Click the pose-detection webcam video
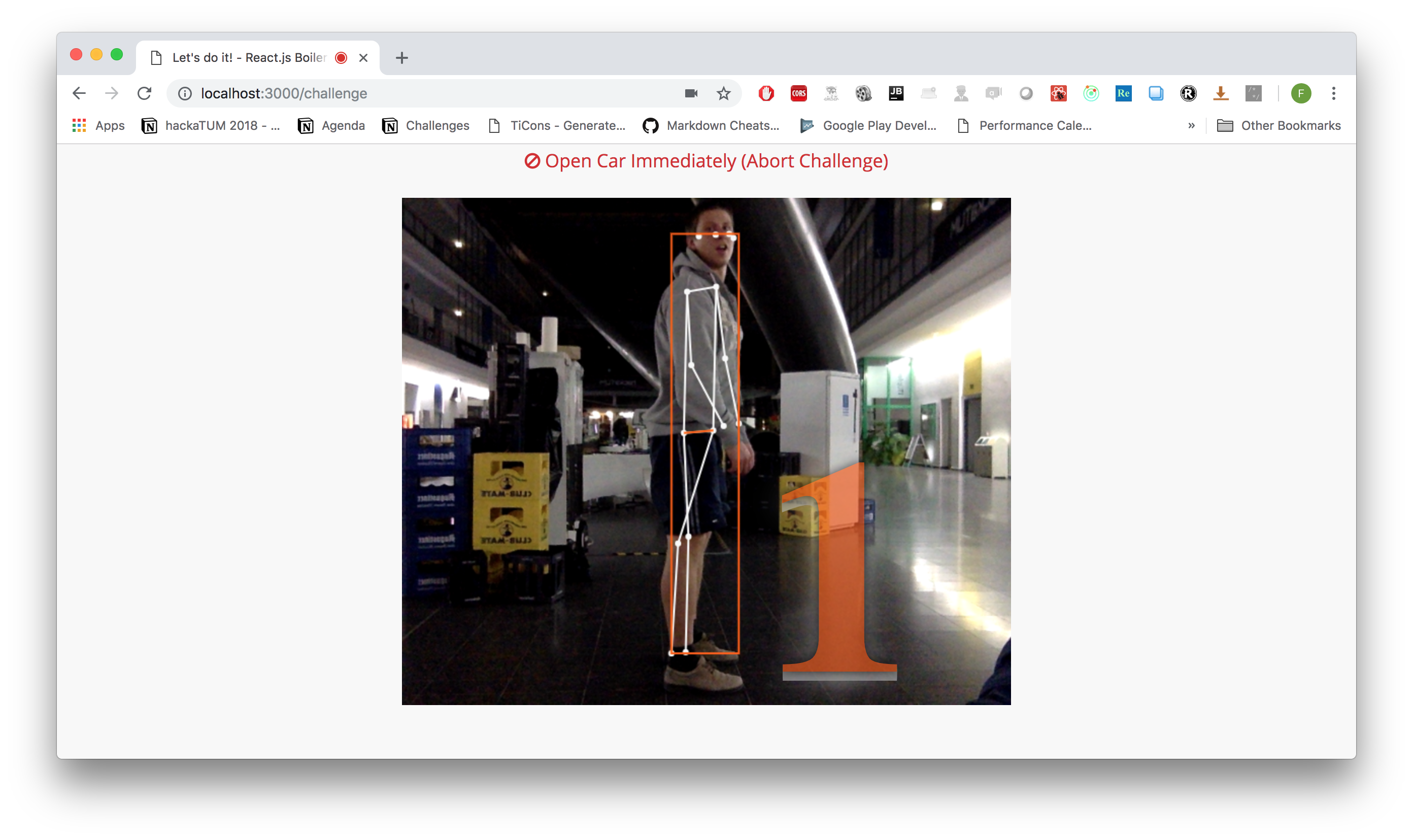1413x840 pixels. coord(705,451)
